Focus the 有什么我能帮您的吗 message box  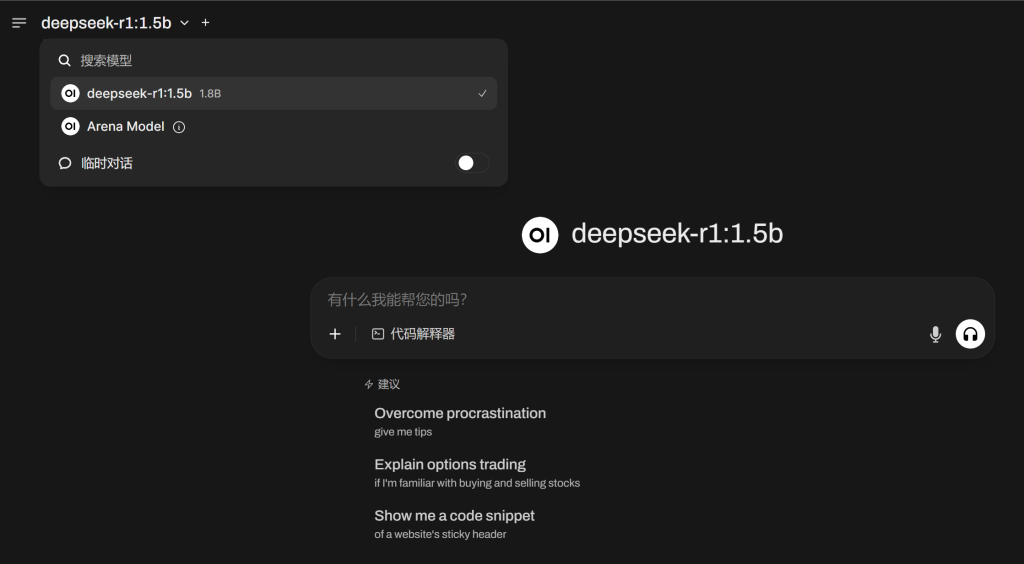click(x=652, y=300)
